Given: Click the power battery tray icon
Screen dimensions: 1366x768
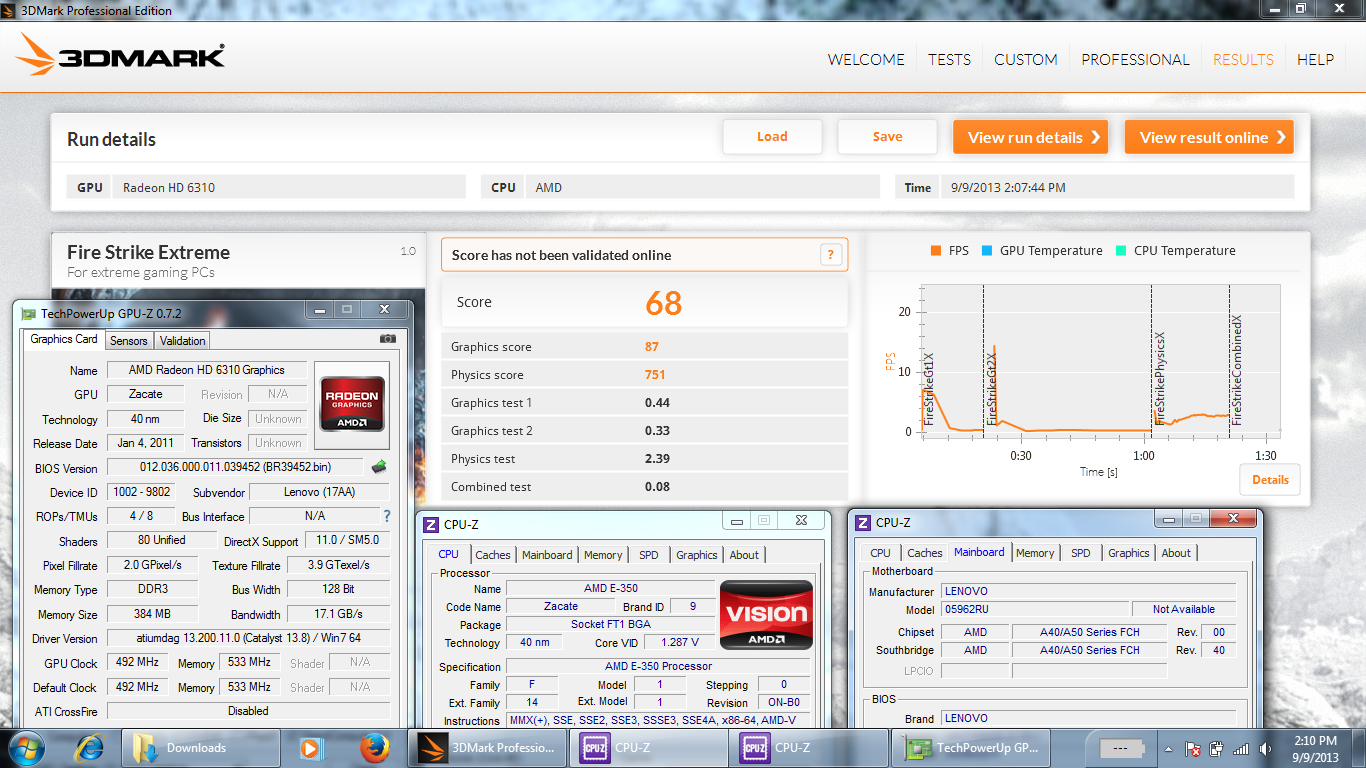Looking at the screenshot, I should click(1217, 748).
